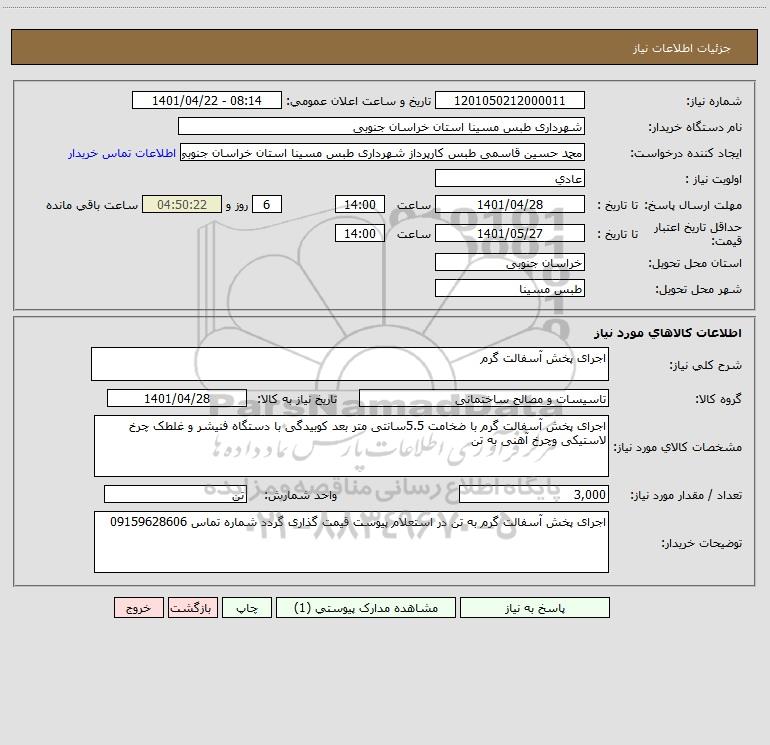Click the announcement date field 1401/04/22 - 08:14
The width and height of the screenshot is (770, 745).
click(x=207, y=100)
